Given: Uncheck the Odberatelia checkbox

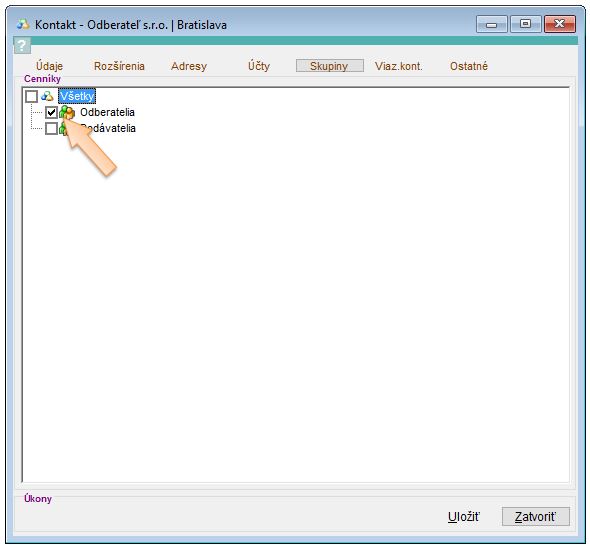Looking at the screenshot, I should click(x=51, y=112).
